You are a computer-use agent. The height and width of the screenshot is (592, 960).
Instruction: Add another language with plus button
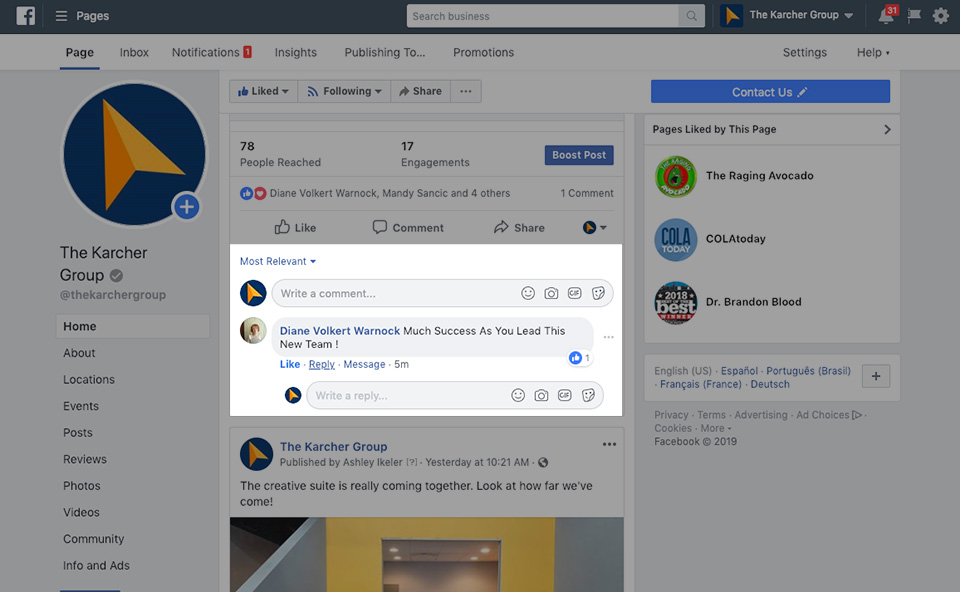click(x=876, y=376)
